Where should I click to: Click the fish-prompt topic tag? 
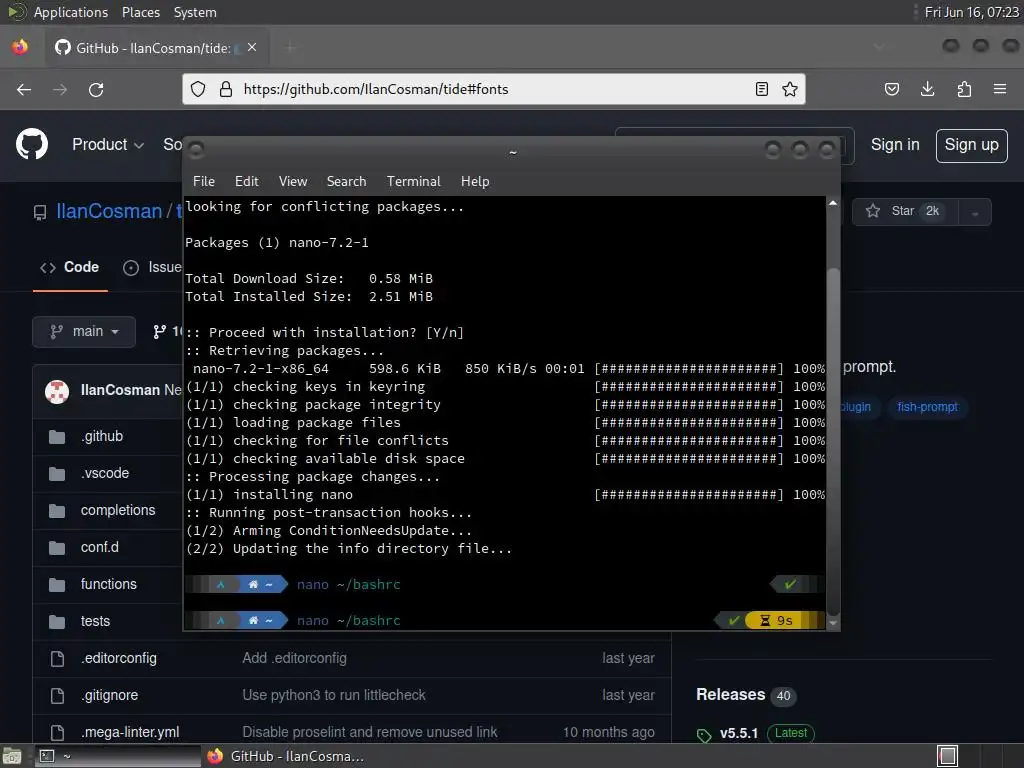pyautogui.click(x=927, y=408)
